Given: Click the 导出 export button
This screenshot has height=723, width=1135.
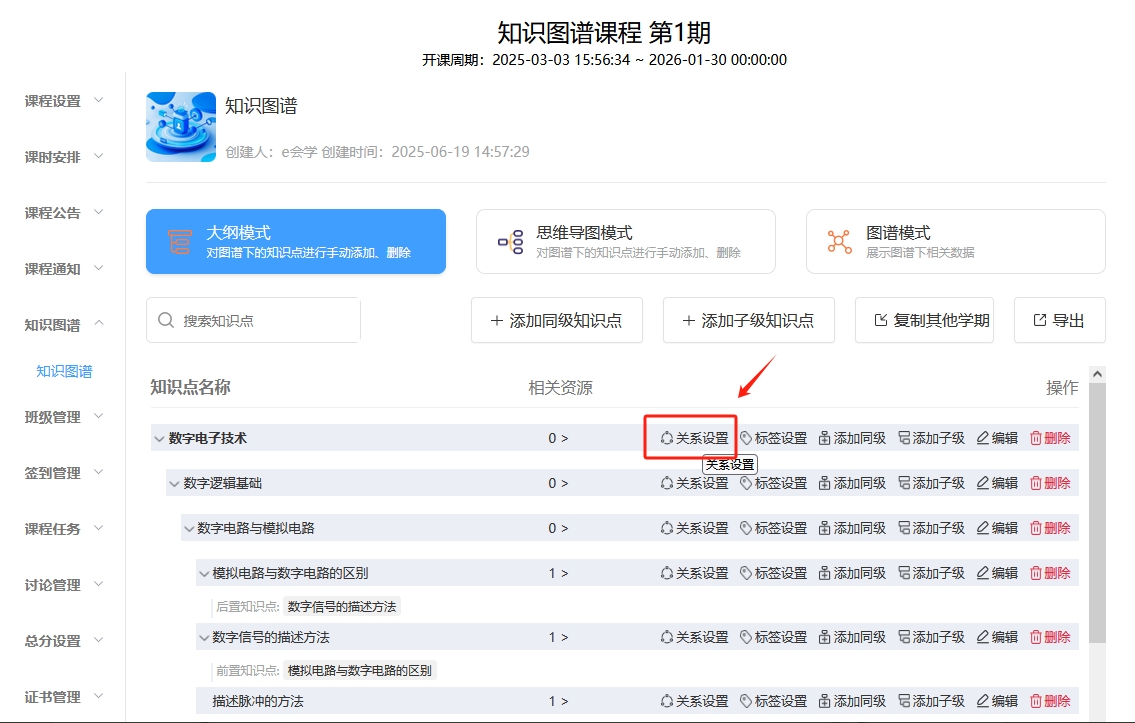Looking at the screenshot, I should [1059, 320].
